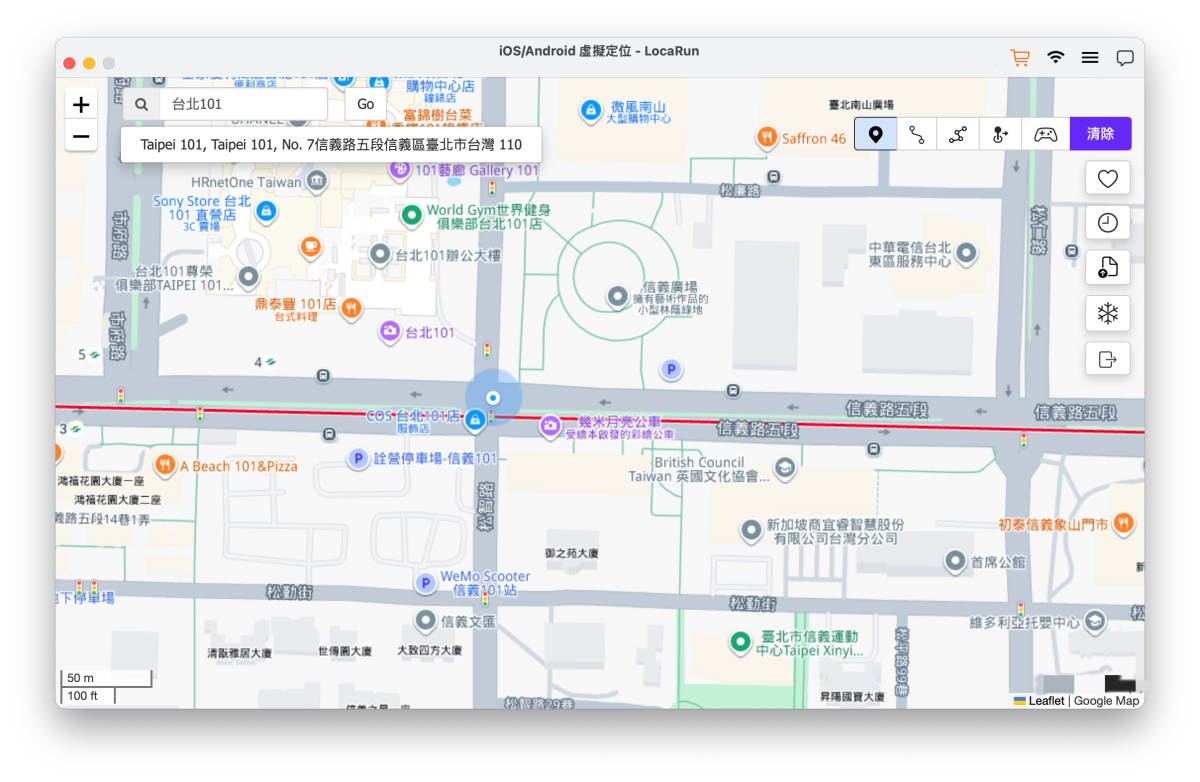The width and height of the screenshot is (1200, 782).
Task: Open the shopping cart icon
Action: [1020, 58]
